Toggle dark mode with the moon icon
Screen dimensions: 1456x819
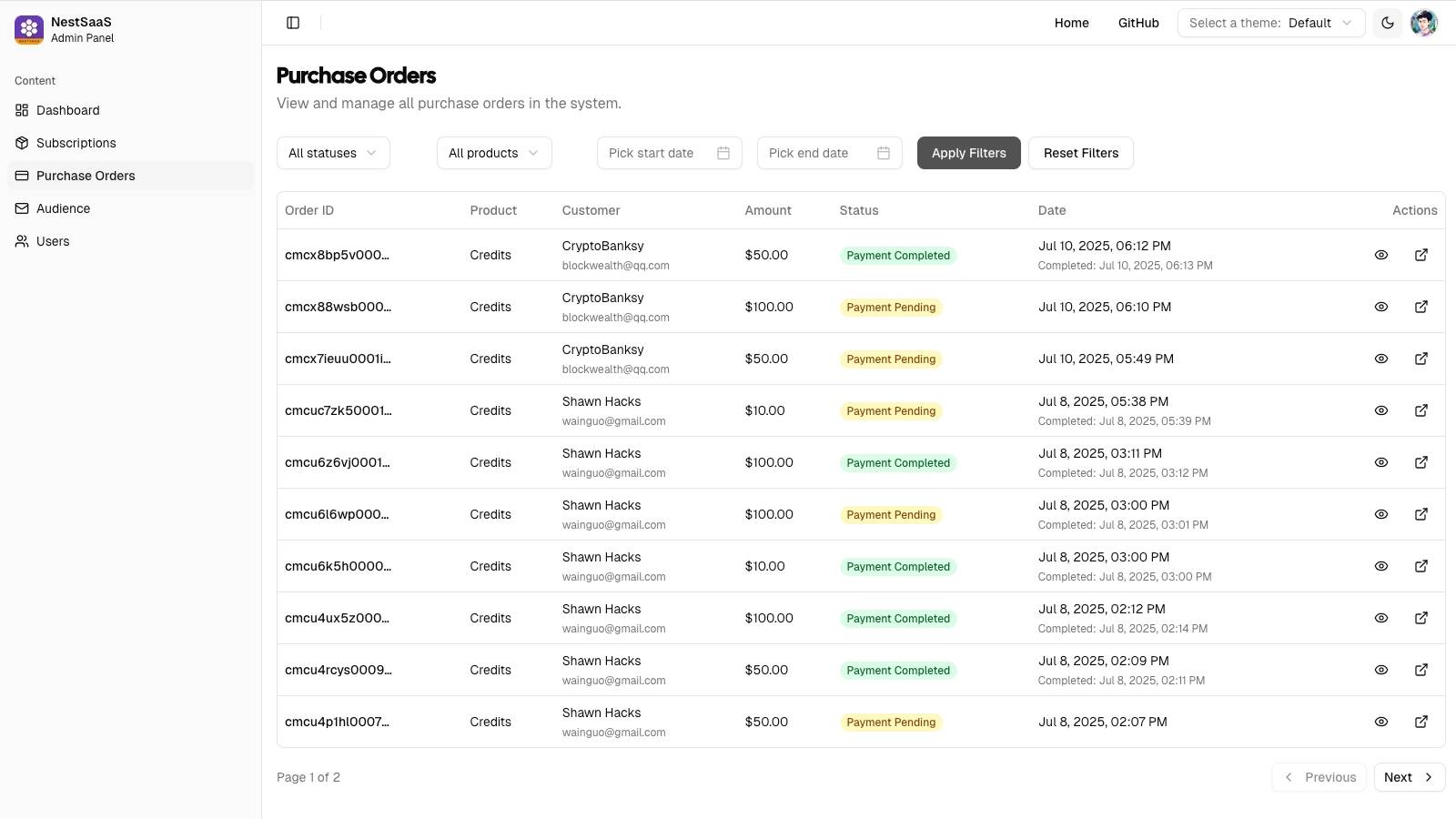click(1387, 23)
